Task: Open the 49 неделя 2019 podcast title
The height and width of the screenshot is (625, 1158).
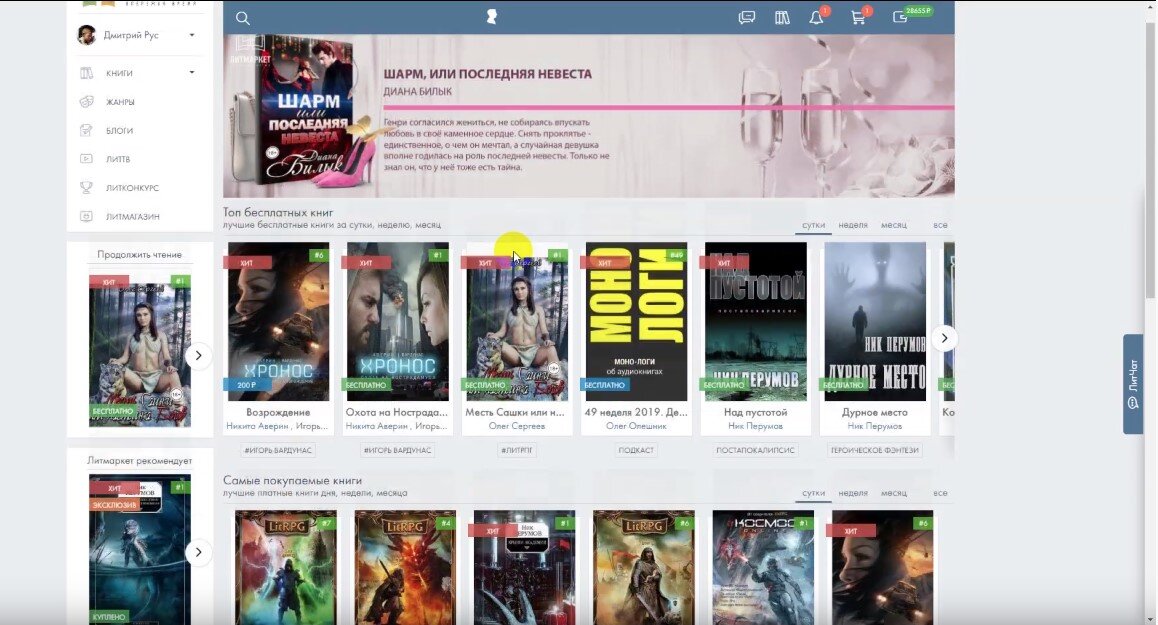Action: point(636,412)
